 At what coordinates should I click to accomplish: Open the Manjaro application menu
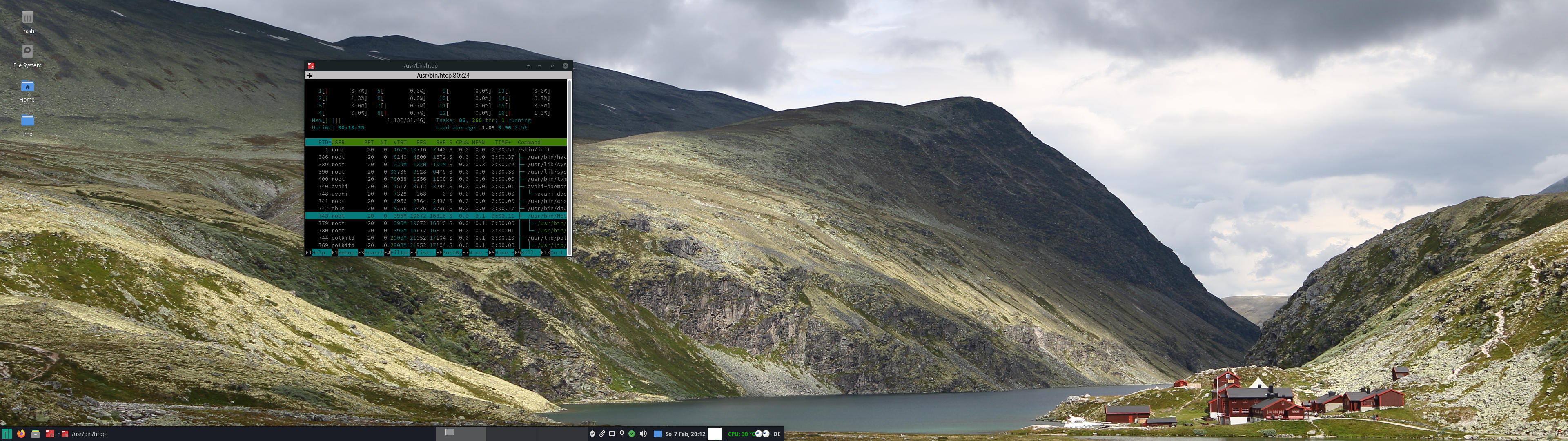click(7, 434)
